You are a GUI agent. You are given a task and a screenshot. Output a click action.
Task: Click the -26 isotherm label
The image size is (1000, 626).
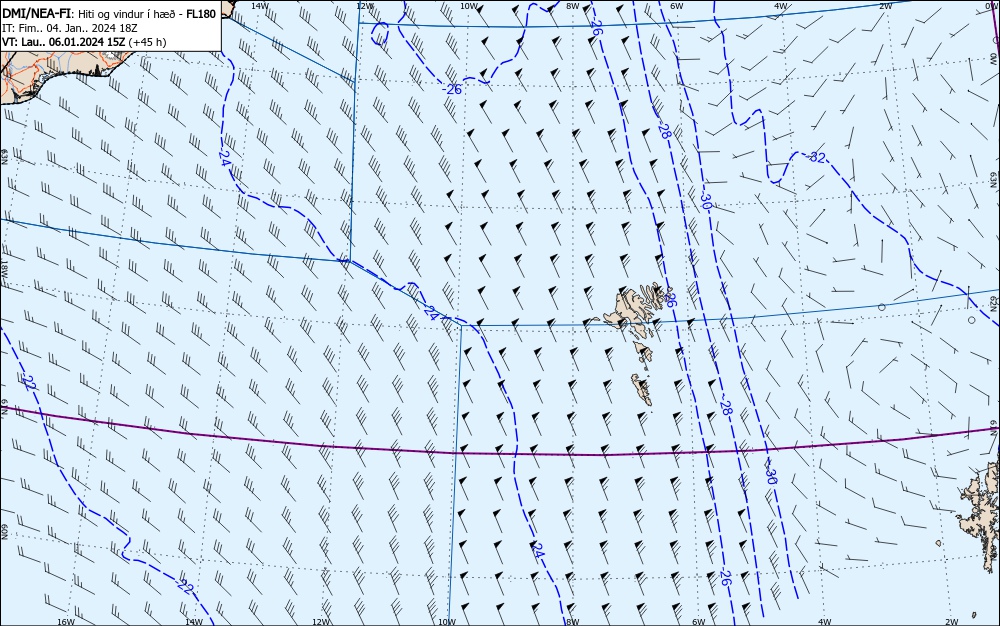pyautogui.click(x=452, y=90)
